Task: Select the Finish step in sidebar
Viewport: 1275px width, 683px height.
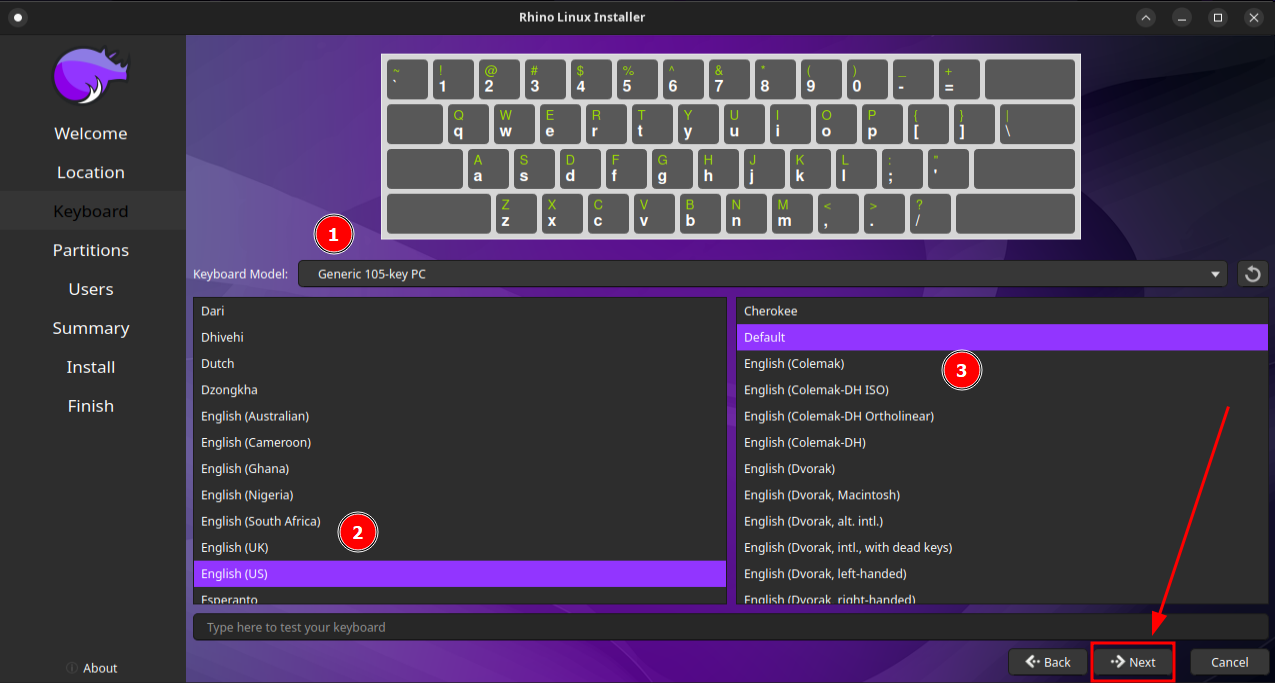Action: (91, 406)
